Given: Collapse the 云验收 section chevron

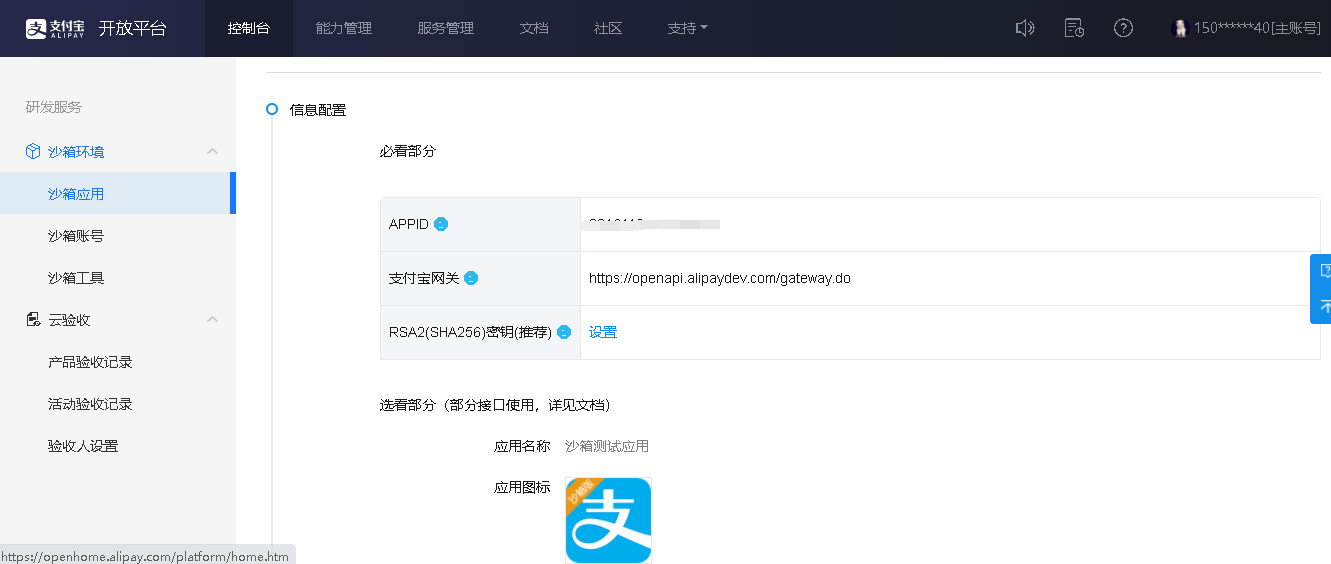Looking at the screenshot, I should (x=212, y=320).
